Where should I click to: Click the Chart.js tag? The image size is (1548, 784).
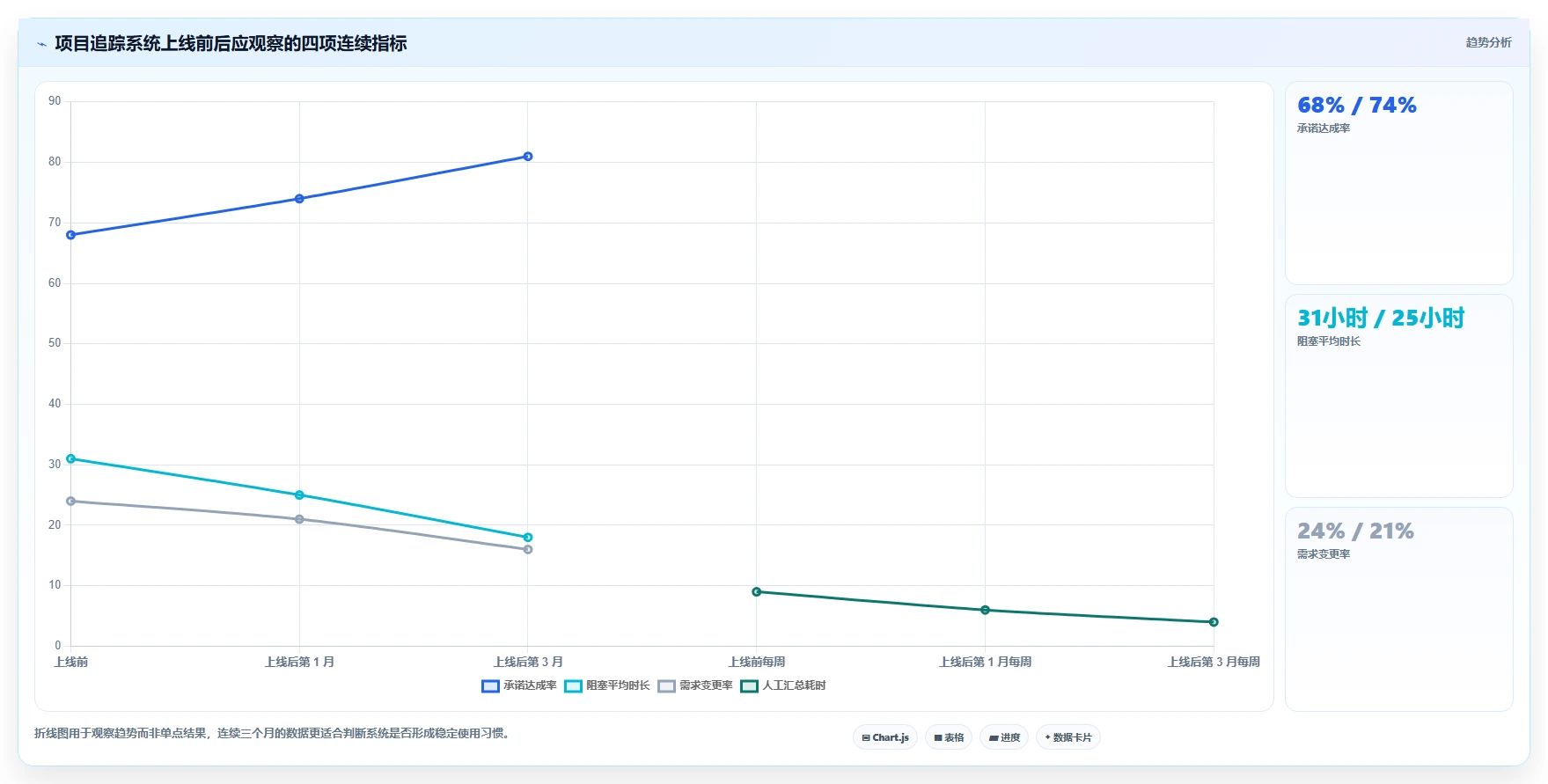pos(885,737)
